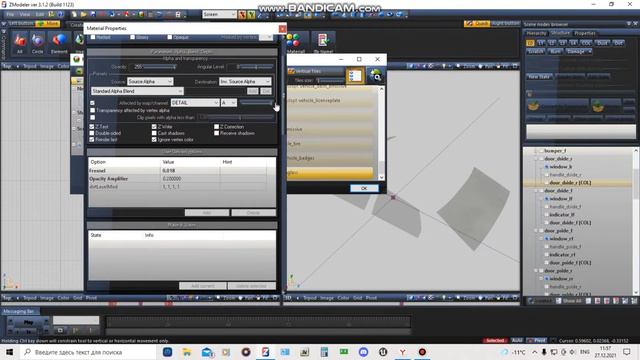Open the Source Alpha source dropdown
The width and height of the screenshot is (640, 360).
click(150, 82)
